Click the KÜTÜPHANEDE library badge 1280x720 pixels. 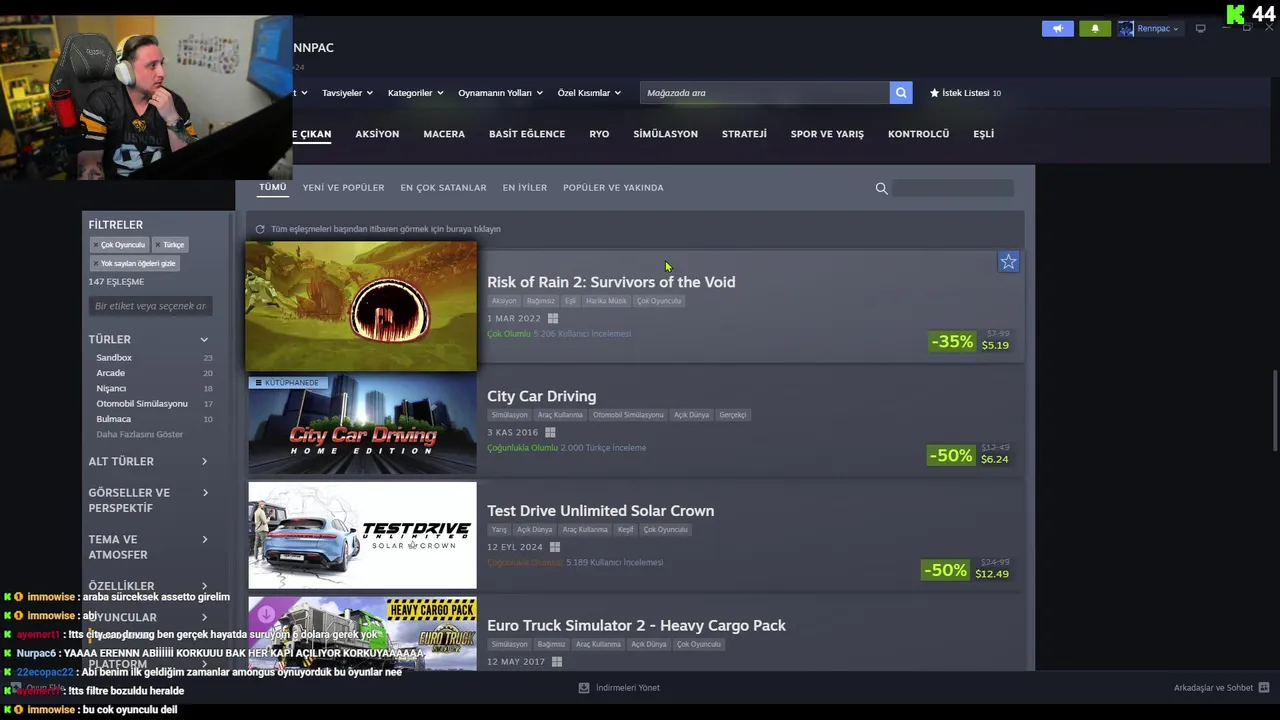click(286, 383)
